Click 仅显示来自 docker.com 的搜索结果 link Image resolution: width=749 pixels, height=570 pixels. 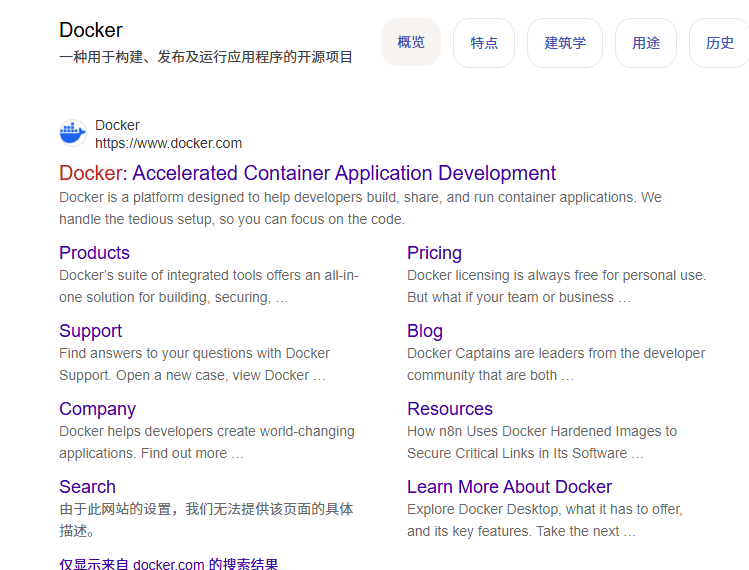pos(169,564)
